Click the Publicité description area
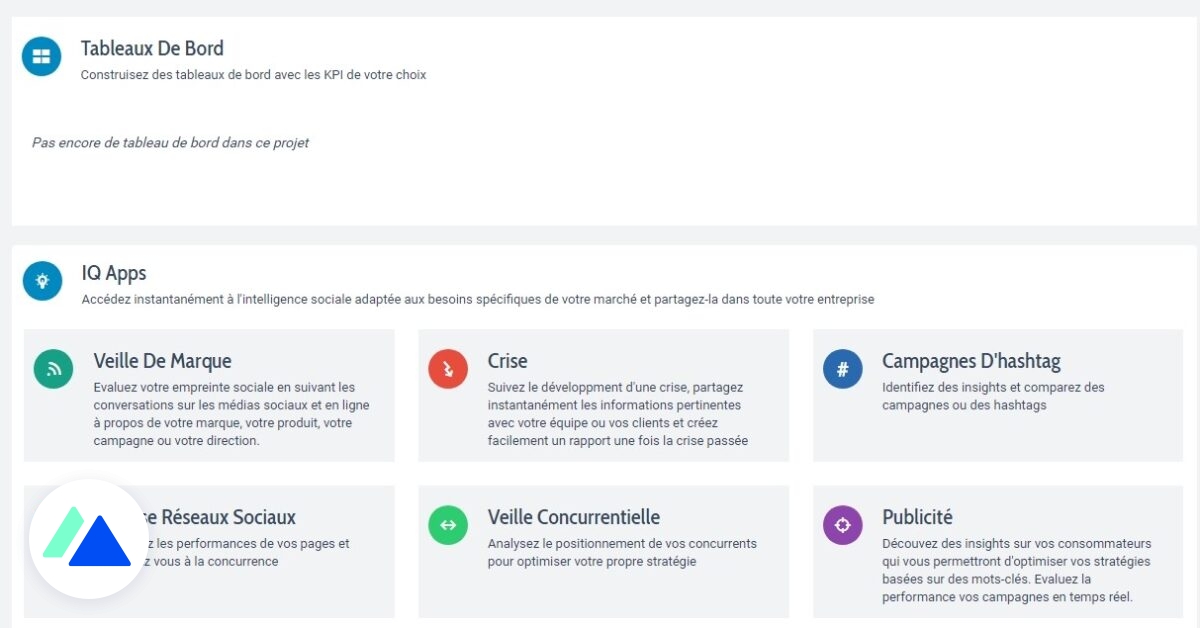This screenshot has width=1200, height=628. tap(1015, 573)
